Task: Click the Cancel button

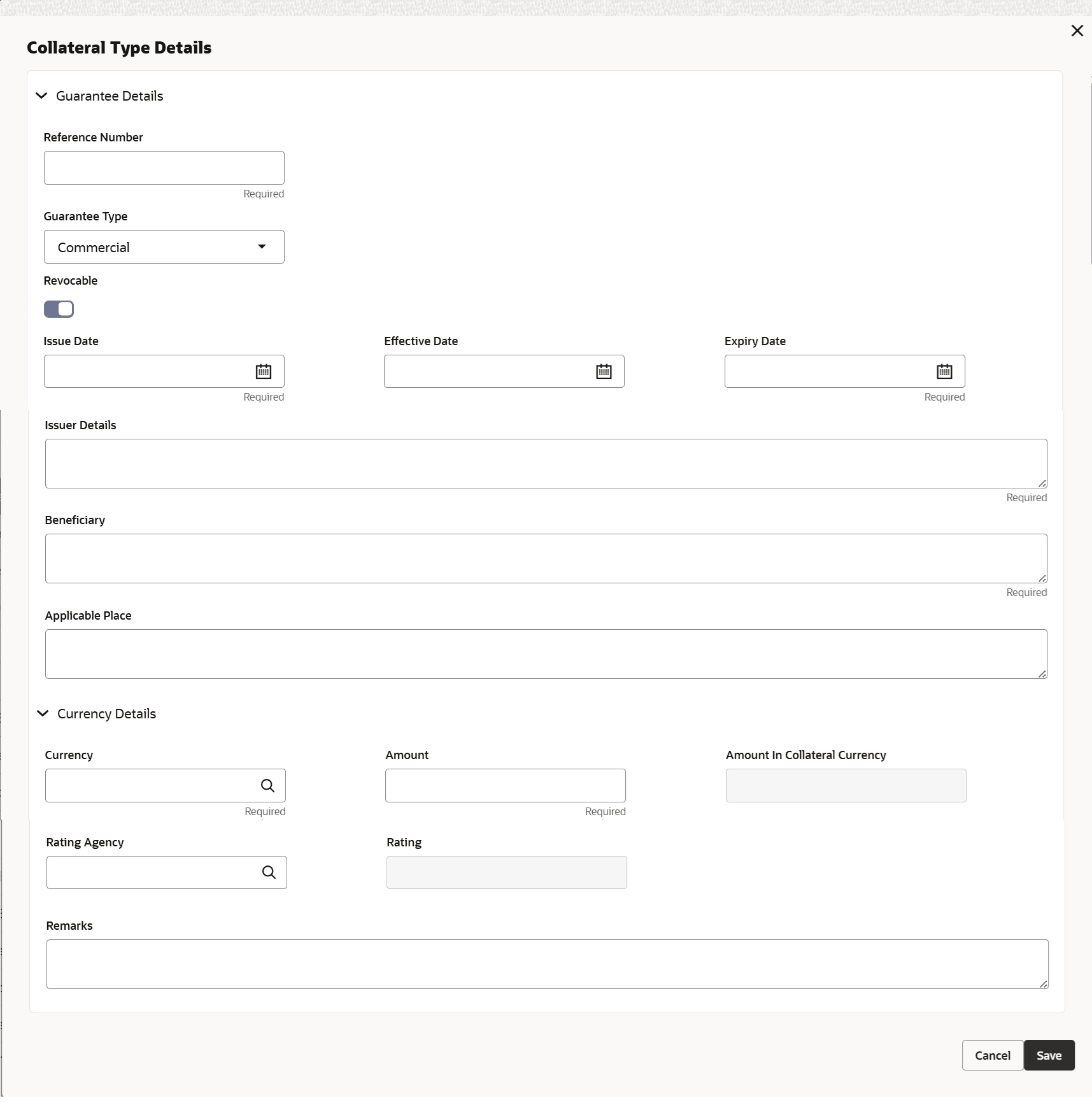Action: pyautogui.click(x=992, y=1056)
